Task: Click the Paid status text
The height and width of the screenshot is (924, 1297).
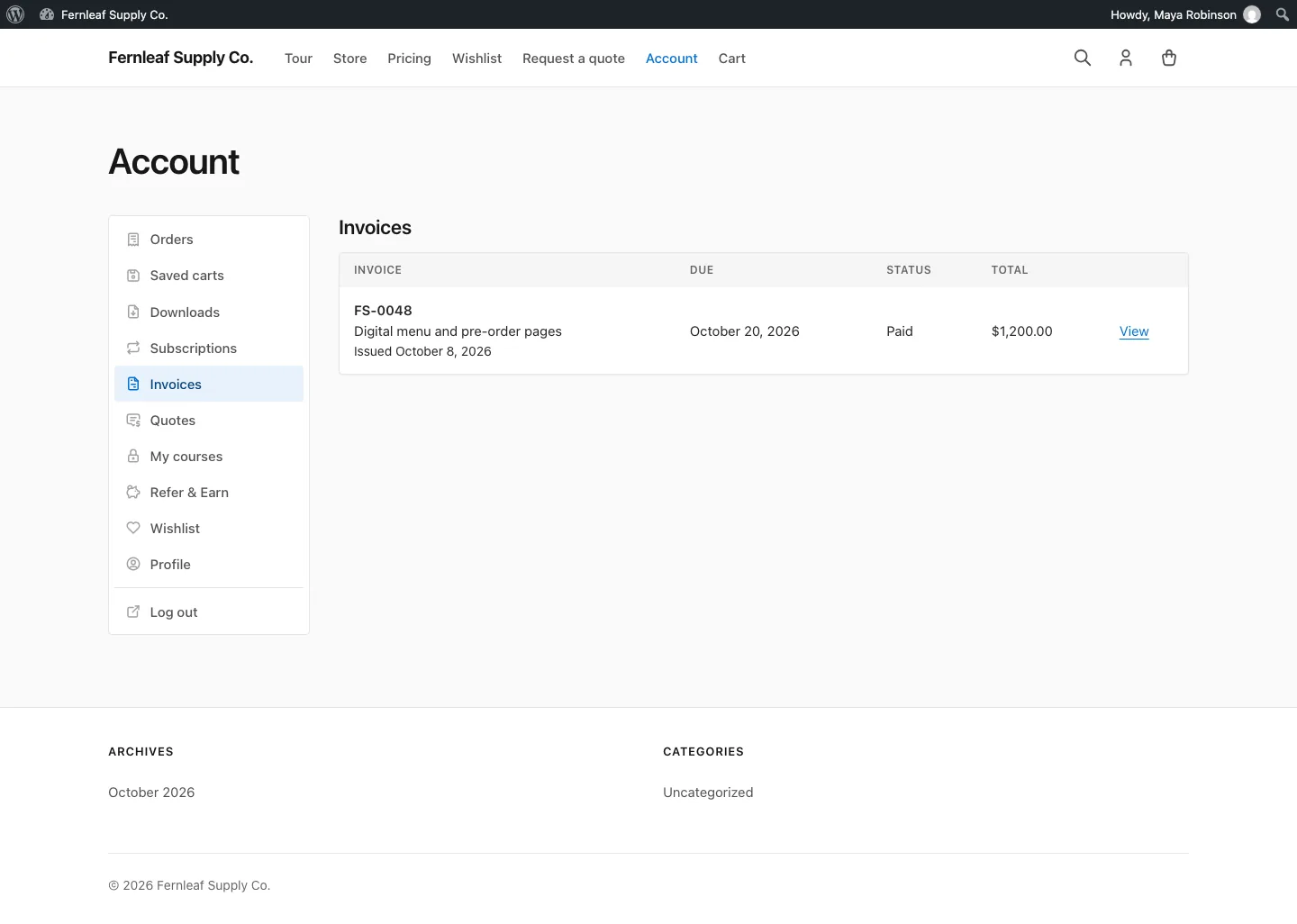Action: click(900, 331)
